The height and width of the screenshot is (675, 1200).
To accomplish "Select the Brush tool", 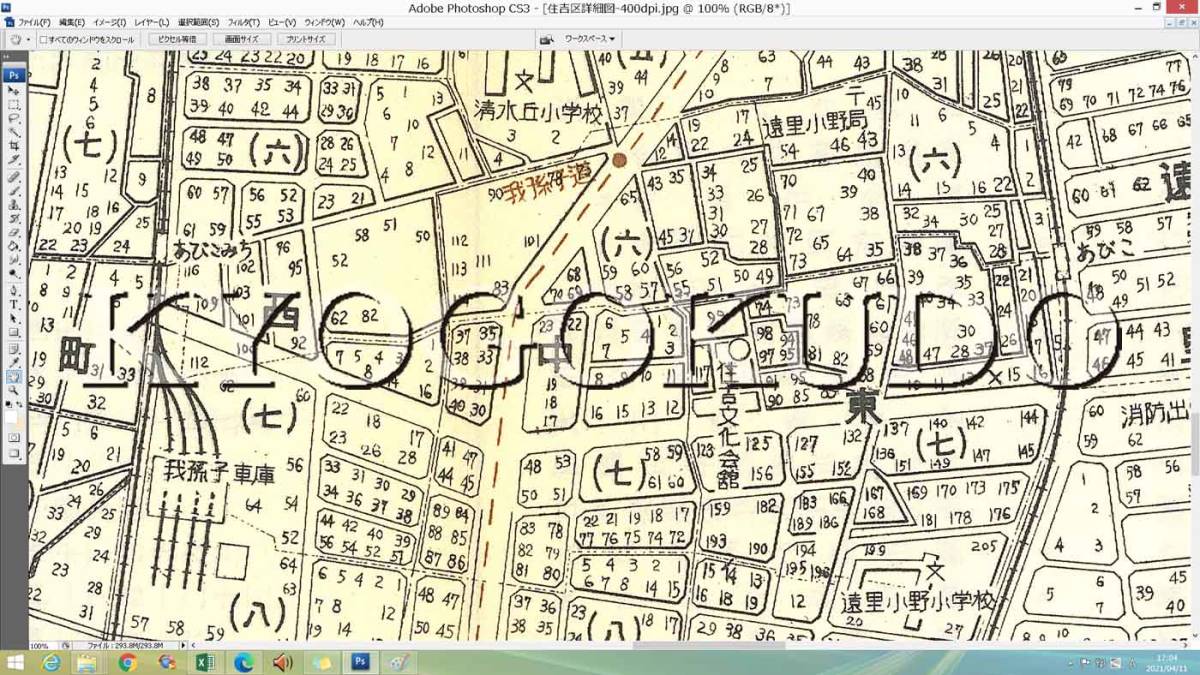I will 14,190.
